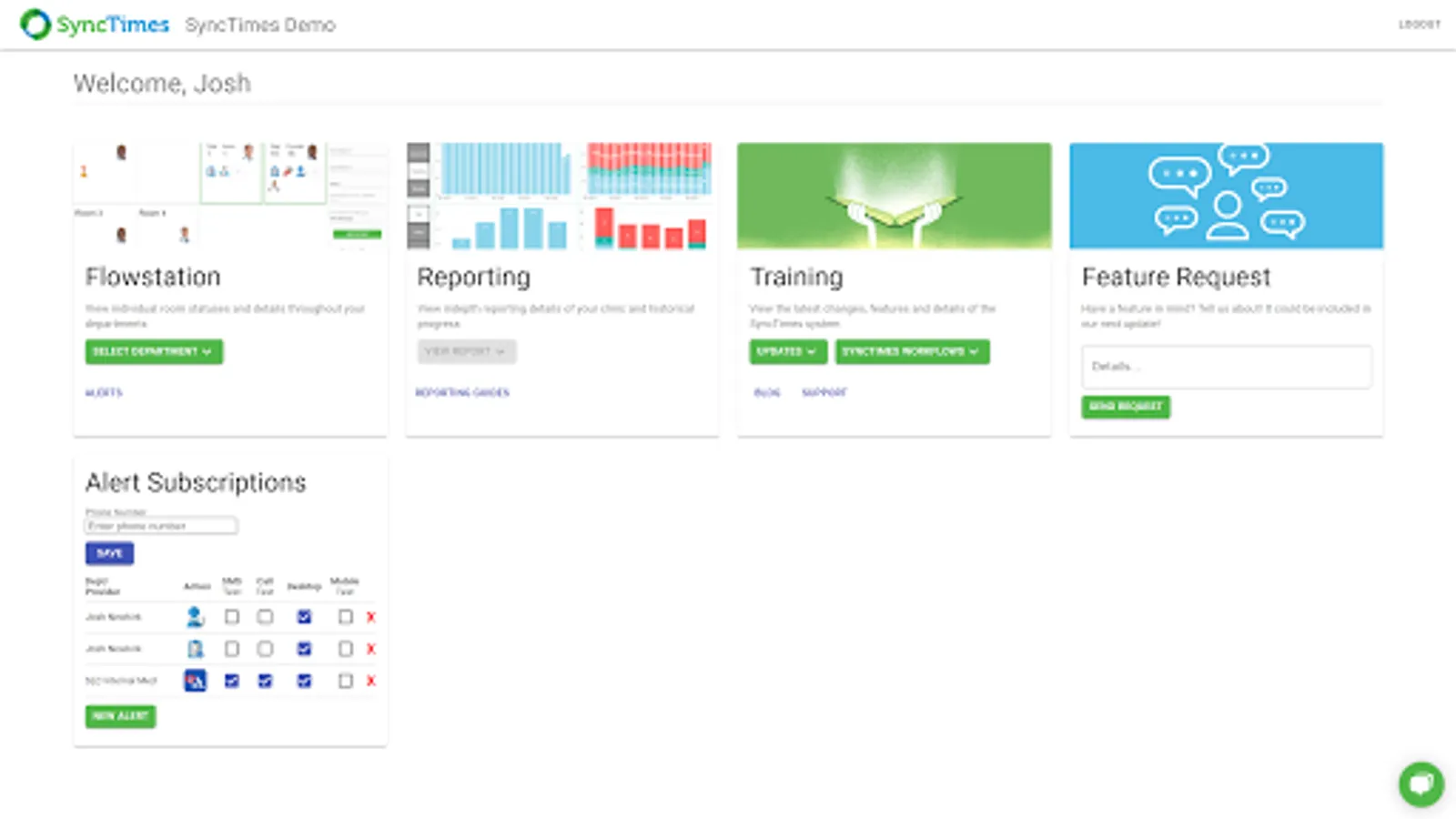Screen dimensions: 1456x819
Task: Open the chat bubble widget
Action: pyautogui.click(x=1421, y=784)
